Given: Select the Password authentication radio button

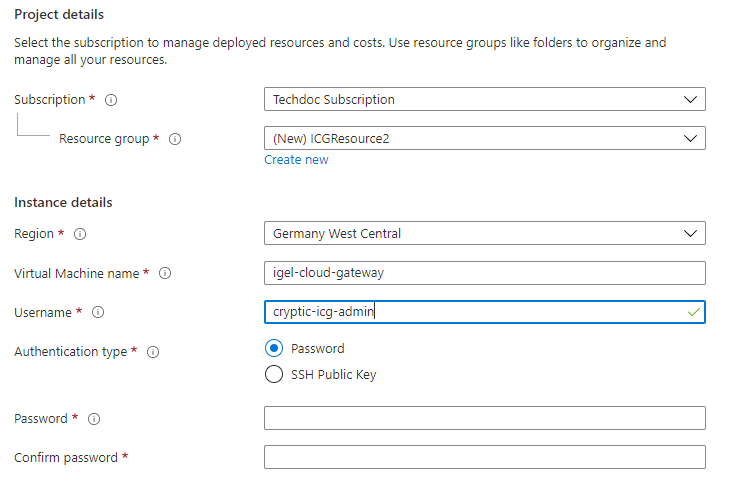Looking at the screenshot, I should (x=274, y=349).
